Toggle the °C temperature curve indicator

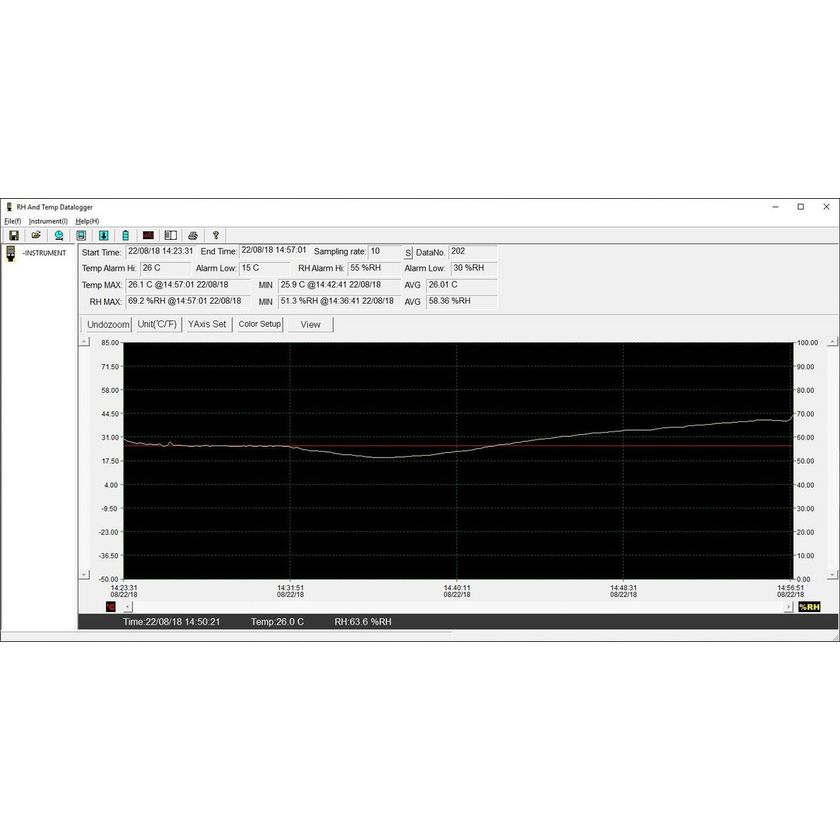click(110, 606)
